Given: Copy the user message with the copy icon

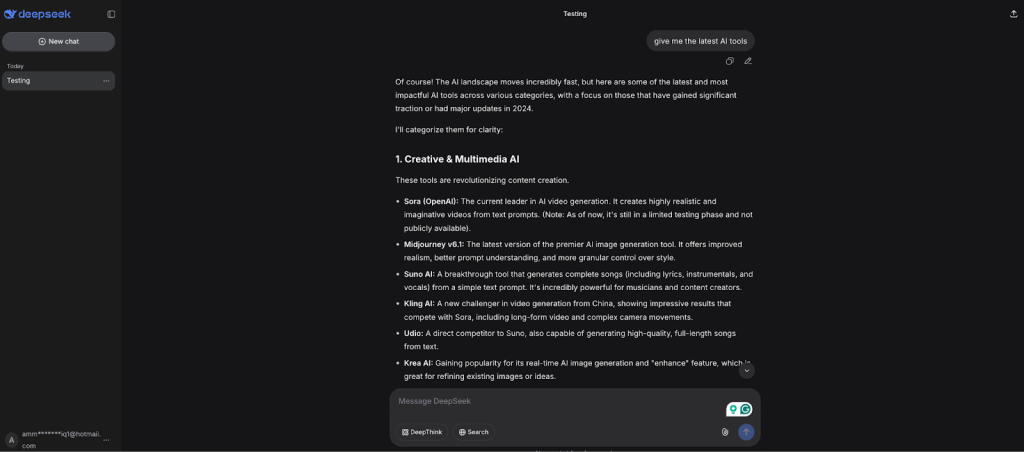Looking at the screenshot, I should pos(730,61).
